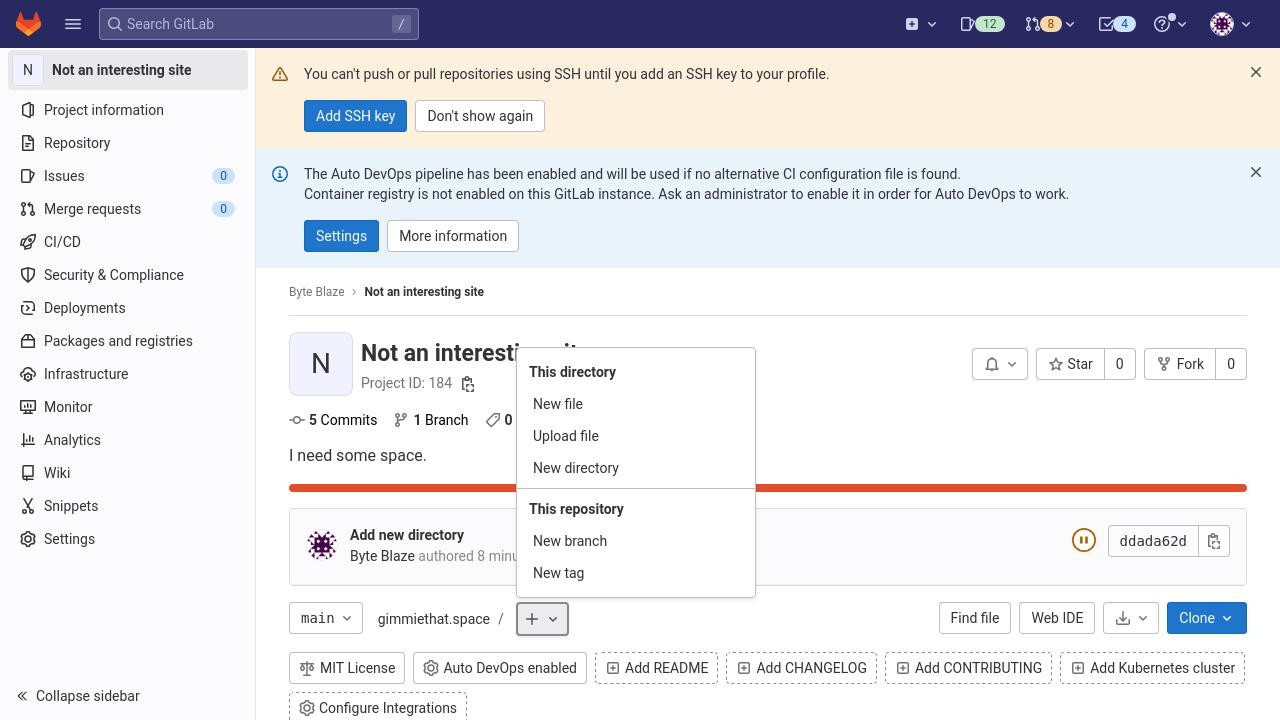1280x720 pixels.
Task: Click the Deployments sidebar icon
Action: click(28, 308)
